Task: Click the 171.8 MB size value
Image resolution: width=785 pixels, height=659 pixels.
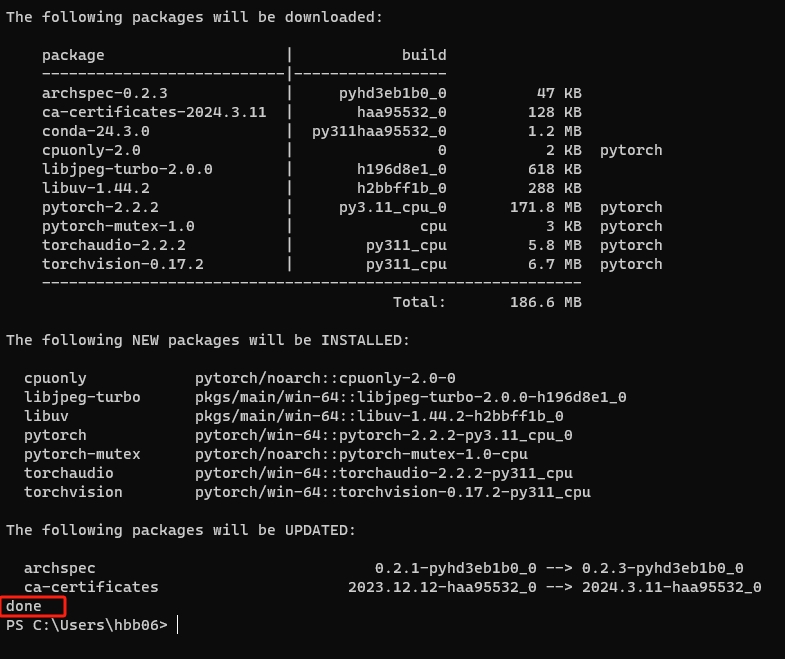Action: (546, 207)
